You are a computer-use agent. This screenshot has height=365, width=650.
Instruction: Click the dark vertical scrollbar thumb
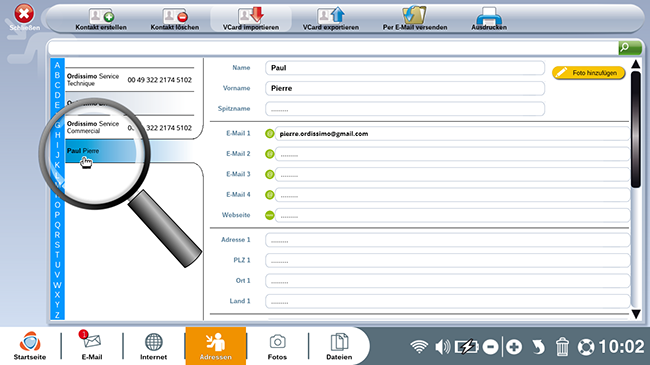click(x=636, y=129)
